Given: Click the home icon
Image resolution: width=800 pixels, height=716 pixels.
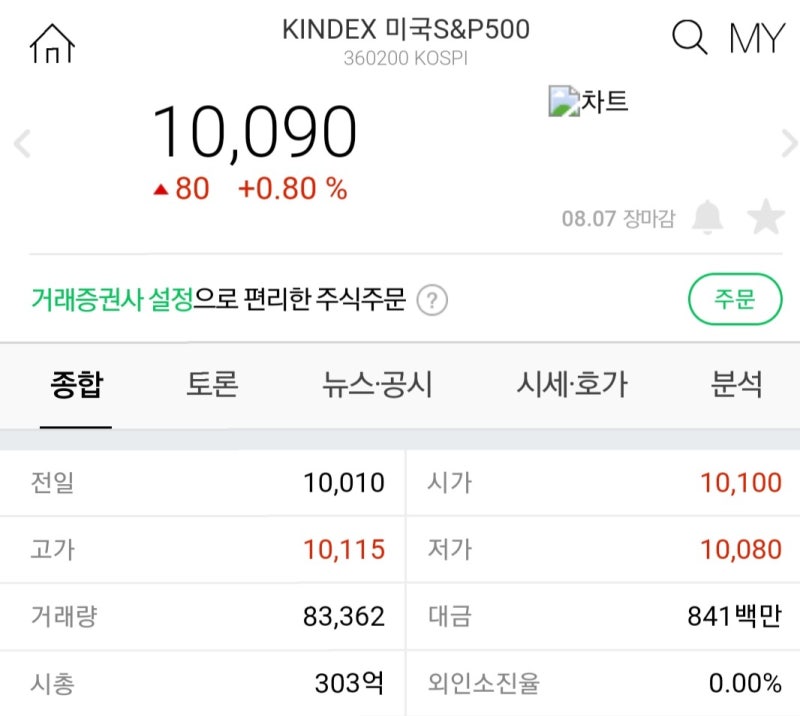Looking at the screenshot, I should coord(52,41).
